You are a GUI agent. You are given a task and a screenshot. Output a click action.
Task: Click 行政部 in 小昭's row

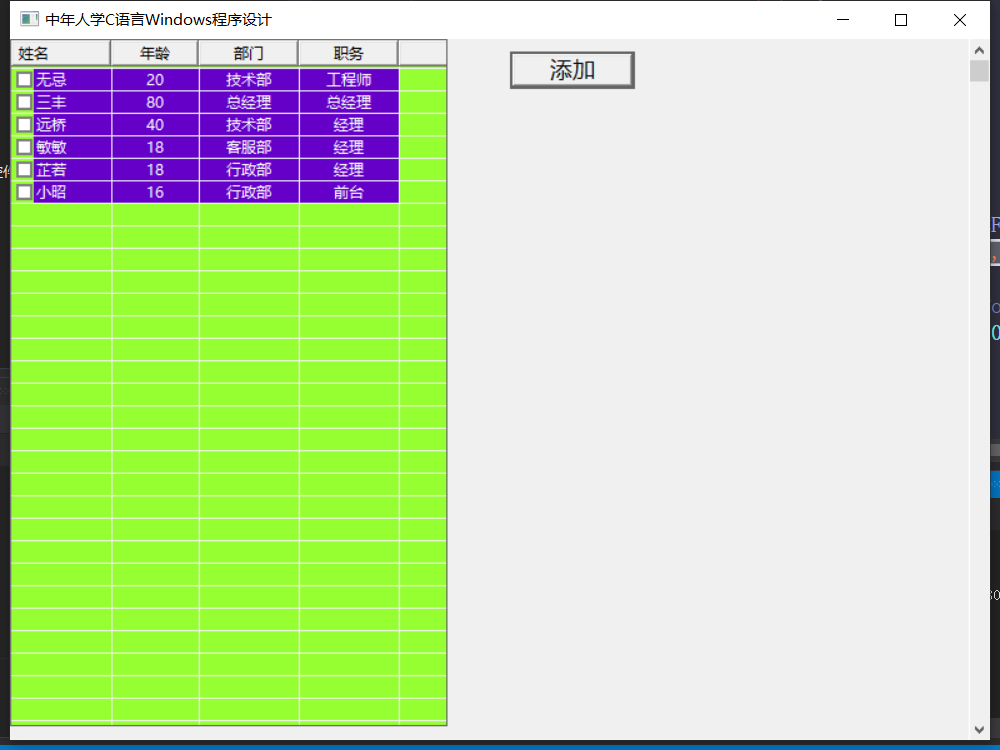(249, 192)
